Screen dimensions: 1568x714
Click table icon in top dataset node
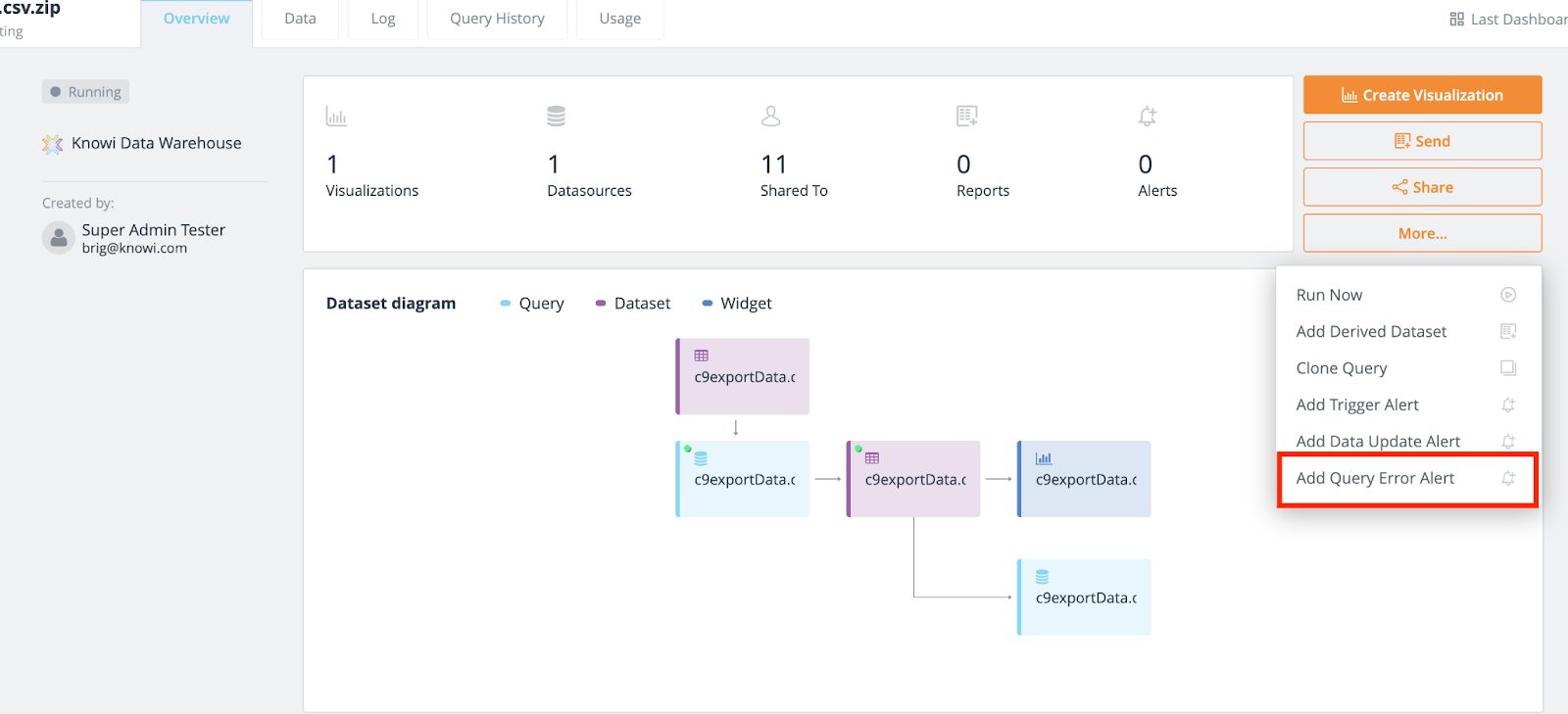(702, 356)
